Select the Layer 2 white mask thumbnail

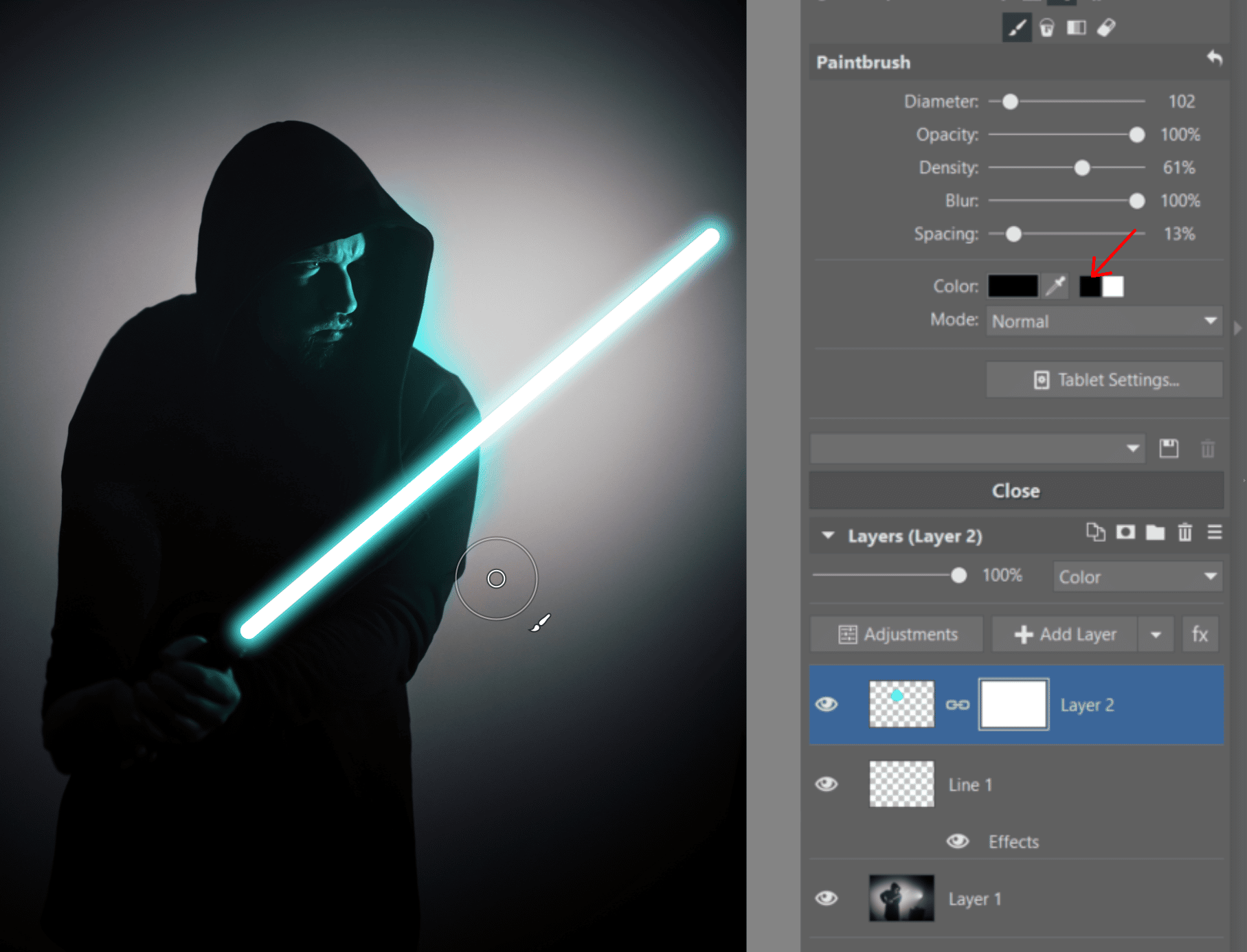click(1013, 704)
